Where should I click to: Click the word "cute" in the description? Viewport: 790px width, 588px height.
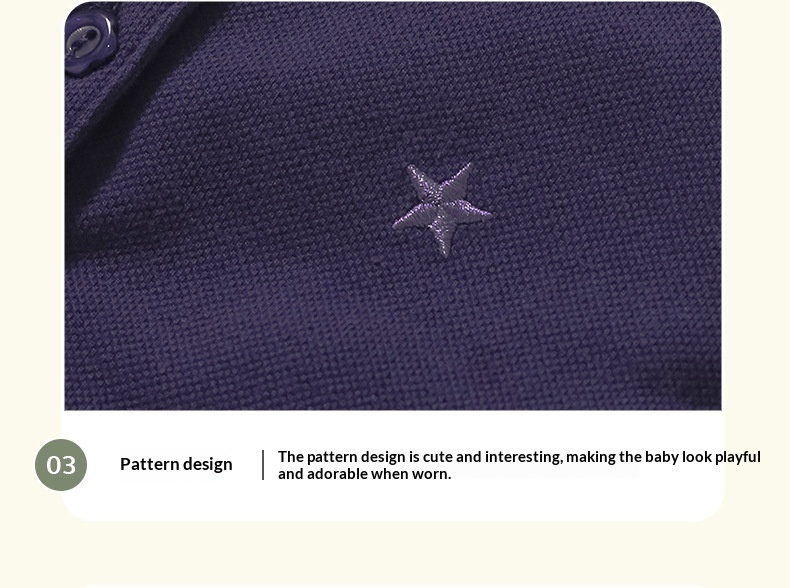(x=437, y=456)
